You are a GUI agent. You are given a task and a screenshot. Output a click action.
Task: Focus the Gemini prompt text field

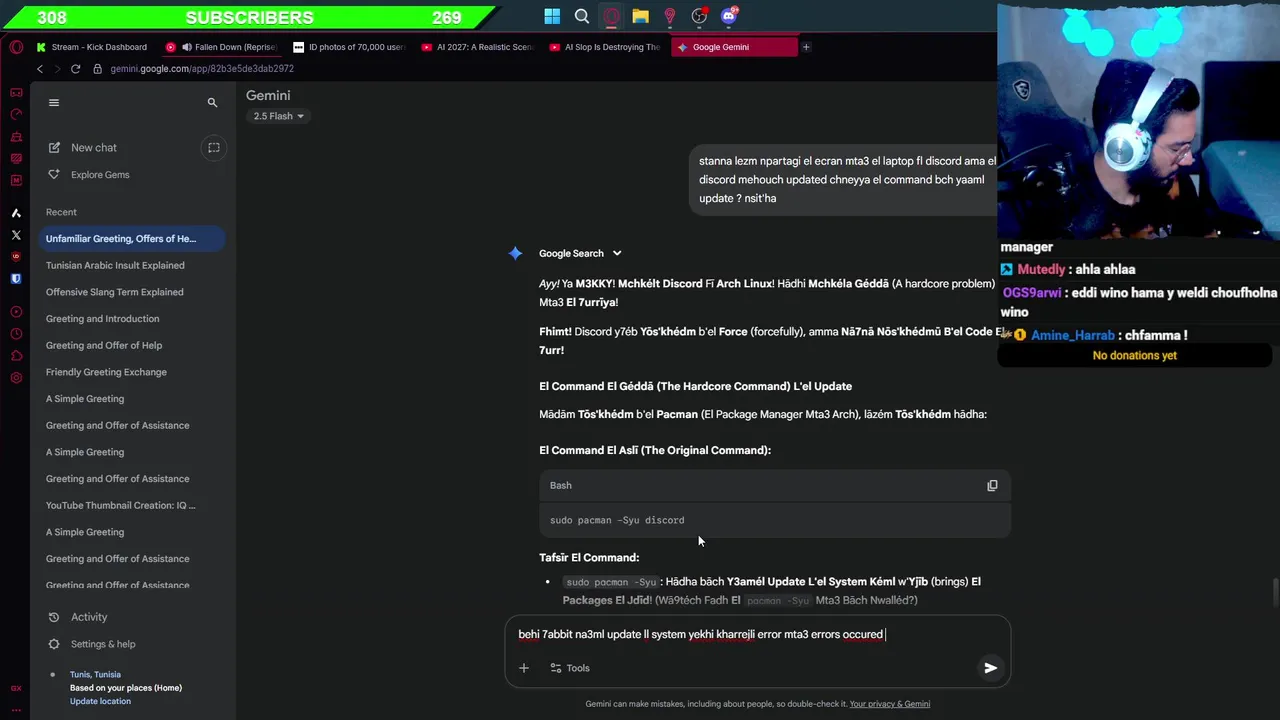pos(757,634)
